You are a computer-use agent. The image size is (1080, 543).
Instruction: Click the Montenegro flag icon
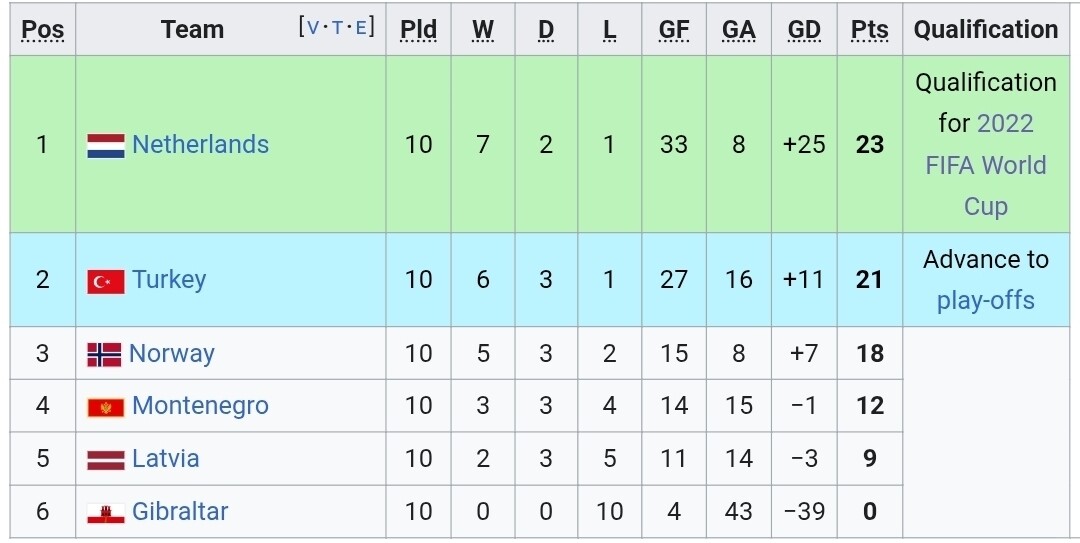(x=106, y=407)
